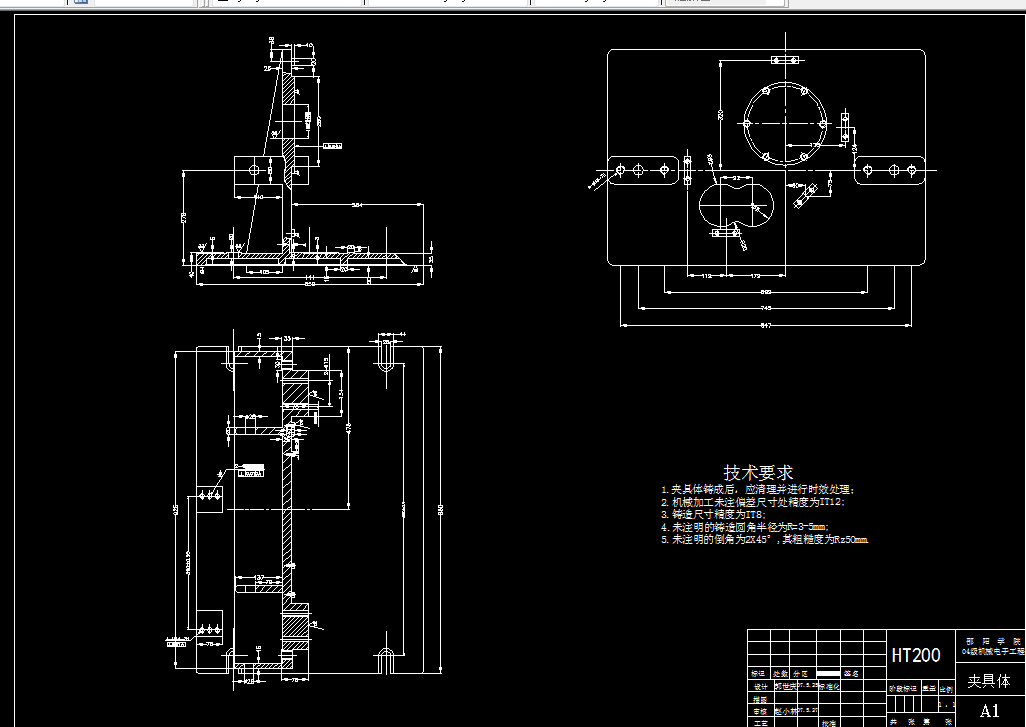Click the 审核 cell in title block
Screen dimensions: 1026x727
point(760,711)
